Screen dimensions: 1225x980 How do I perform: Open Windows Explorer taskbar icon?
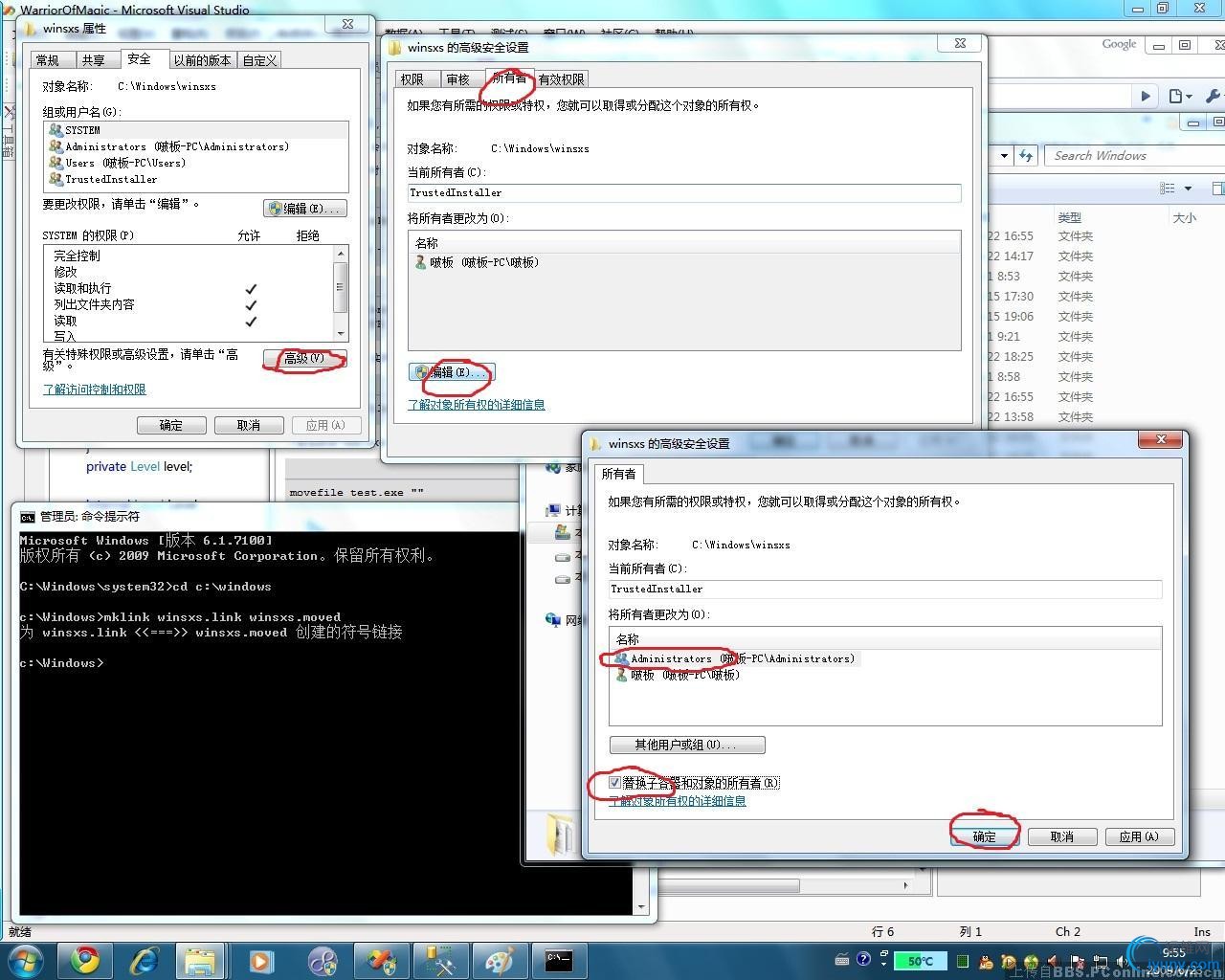tap(200, 960)
